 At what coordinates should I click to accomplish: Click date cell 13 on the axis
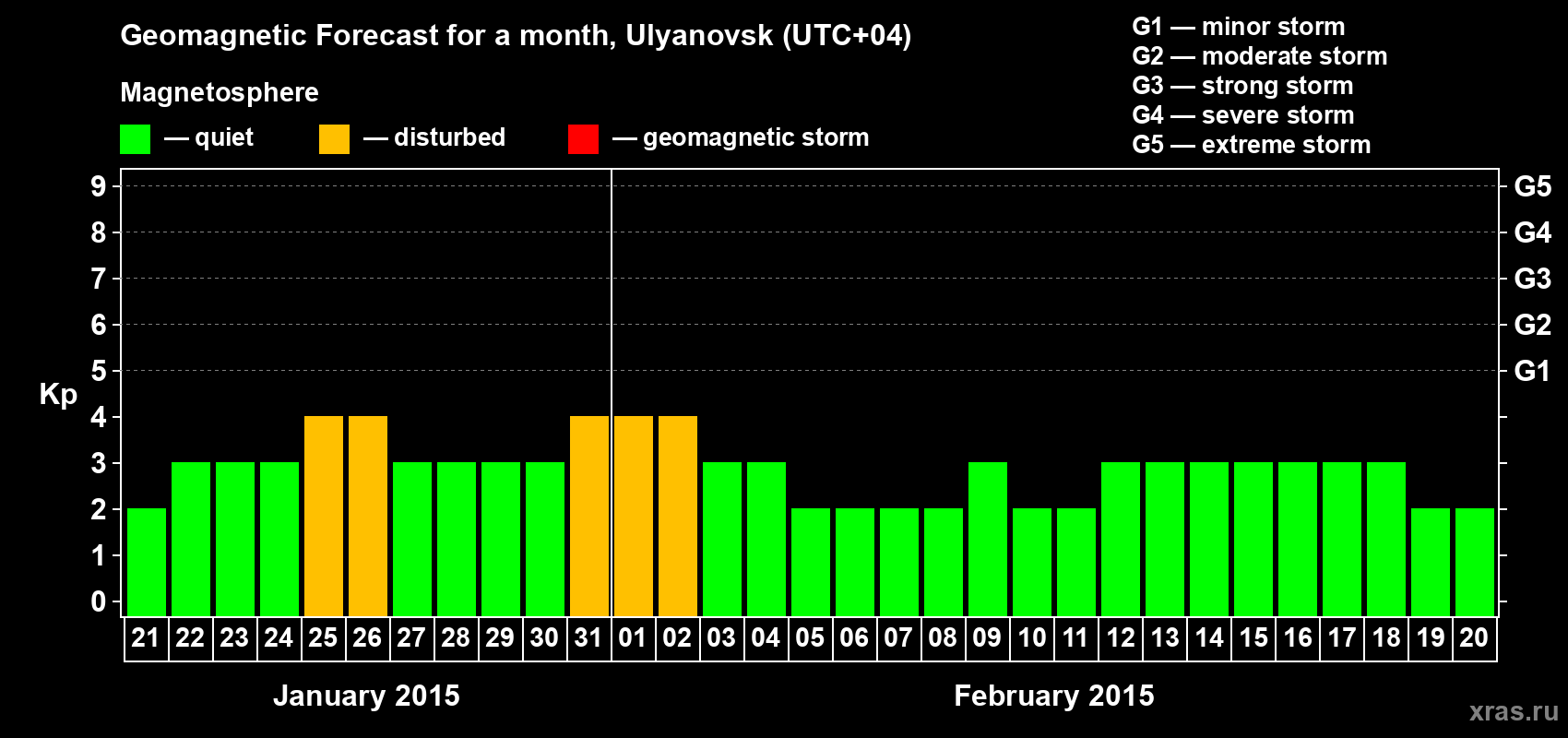(1165, 638)
